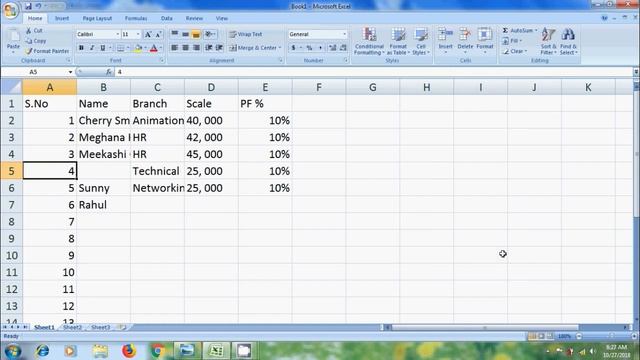Click the Format cells button
This screenshot has width=640, height=360.
485,41
